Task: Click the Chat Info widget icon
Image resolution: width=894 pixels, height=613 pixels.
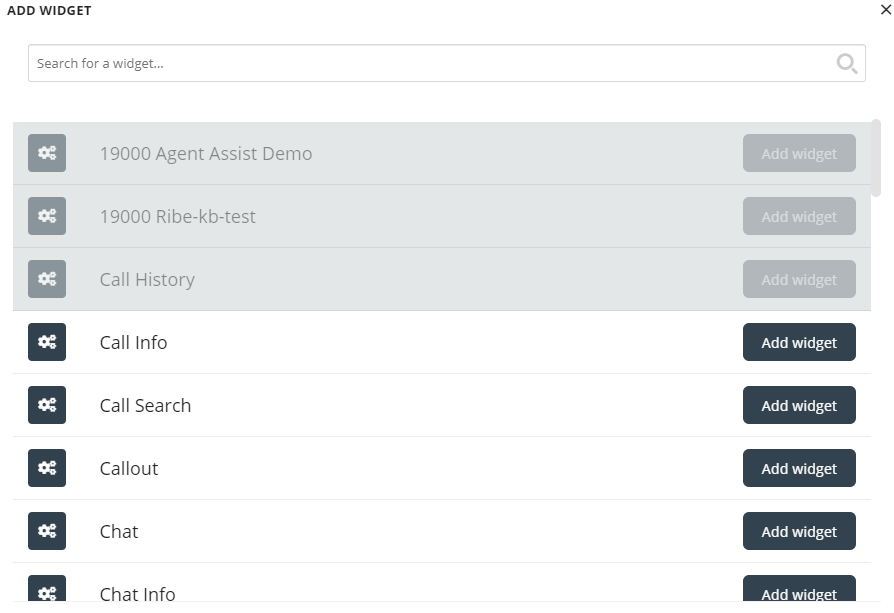Action: click(x=47, y=590)
